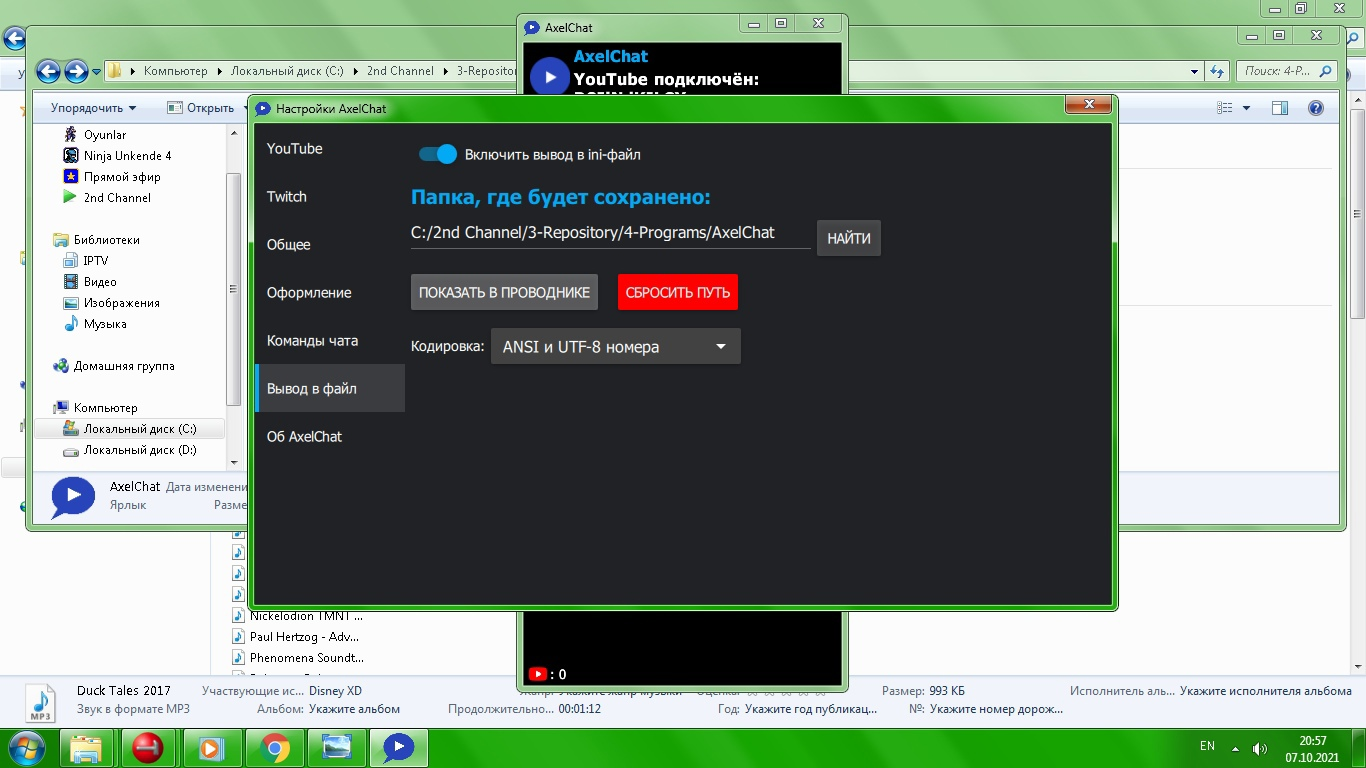Select Локальный диск (D:) in sidebar
Screen dimensions: 1366x768
tap(130, 450)
